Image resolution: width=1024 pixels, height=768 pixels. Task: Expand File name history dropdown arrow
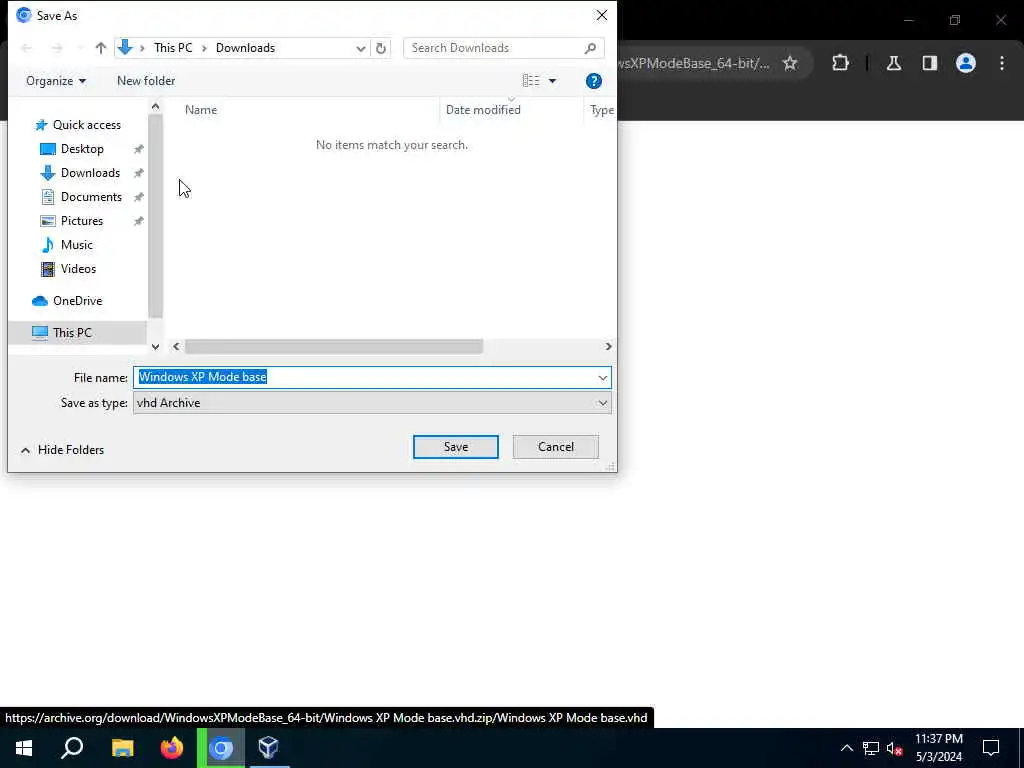pos(602,377)
